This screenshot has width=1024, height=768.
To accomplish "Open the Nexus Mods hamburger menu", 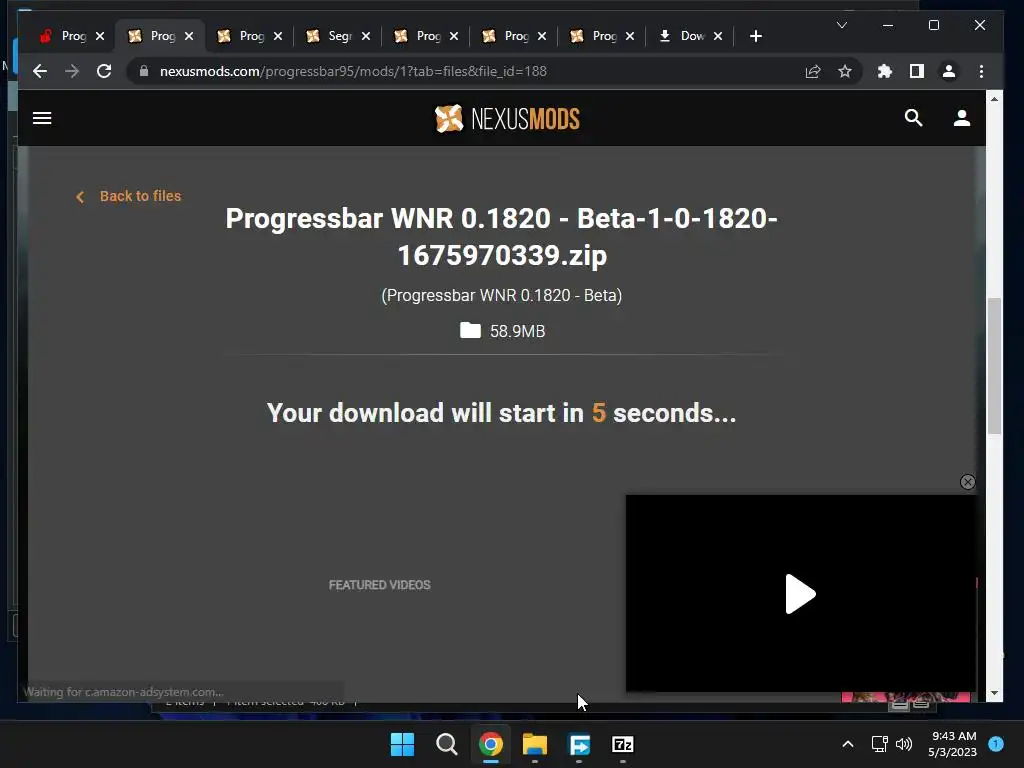I will pyautogui.click(x=42, y=118).
